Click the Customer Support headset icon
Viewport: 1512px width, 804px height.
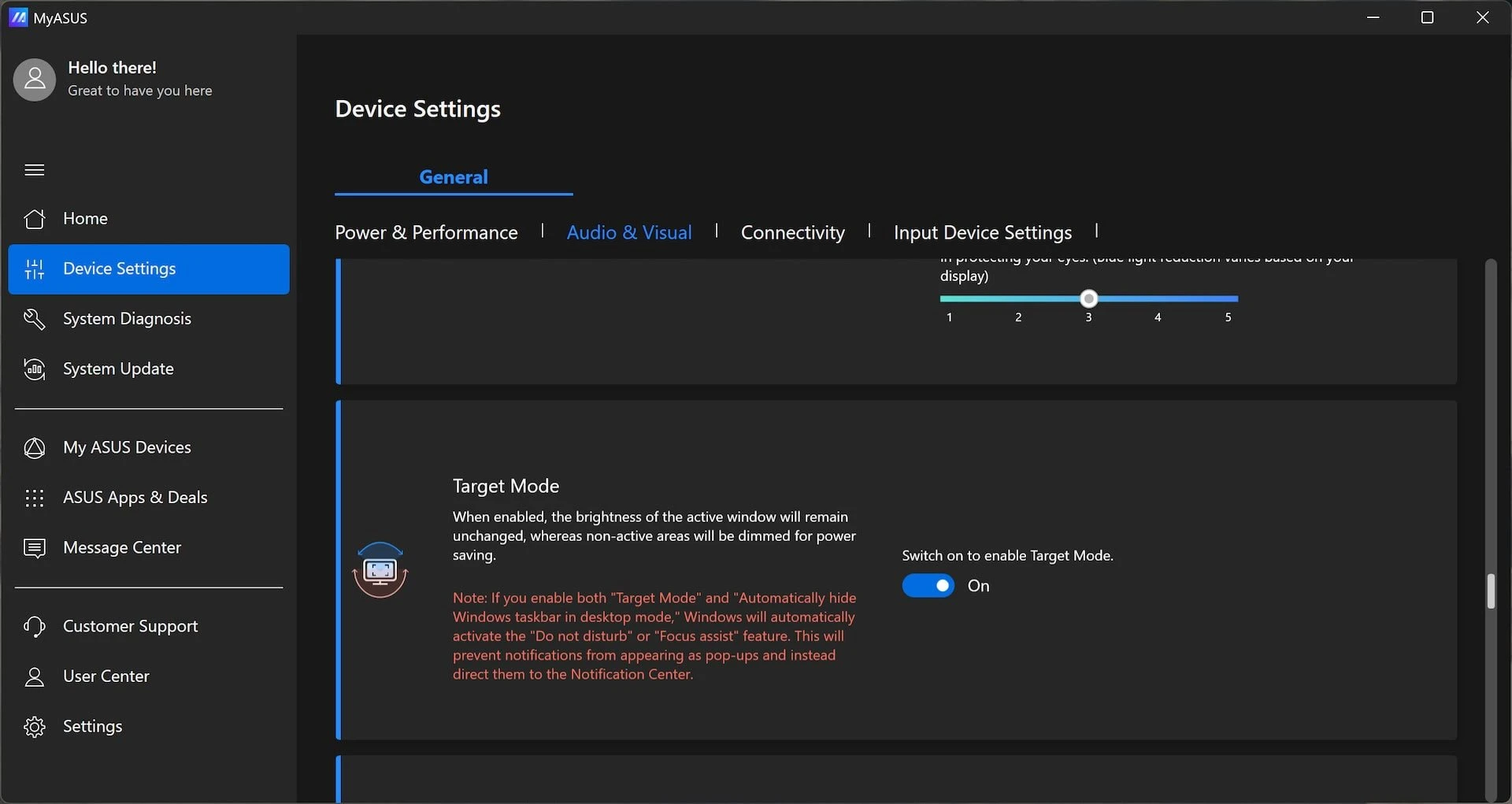pos(35,626)
